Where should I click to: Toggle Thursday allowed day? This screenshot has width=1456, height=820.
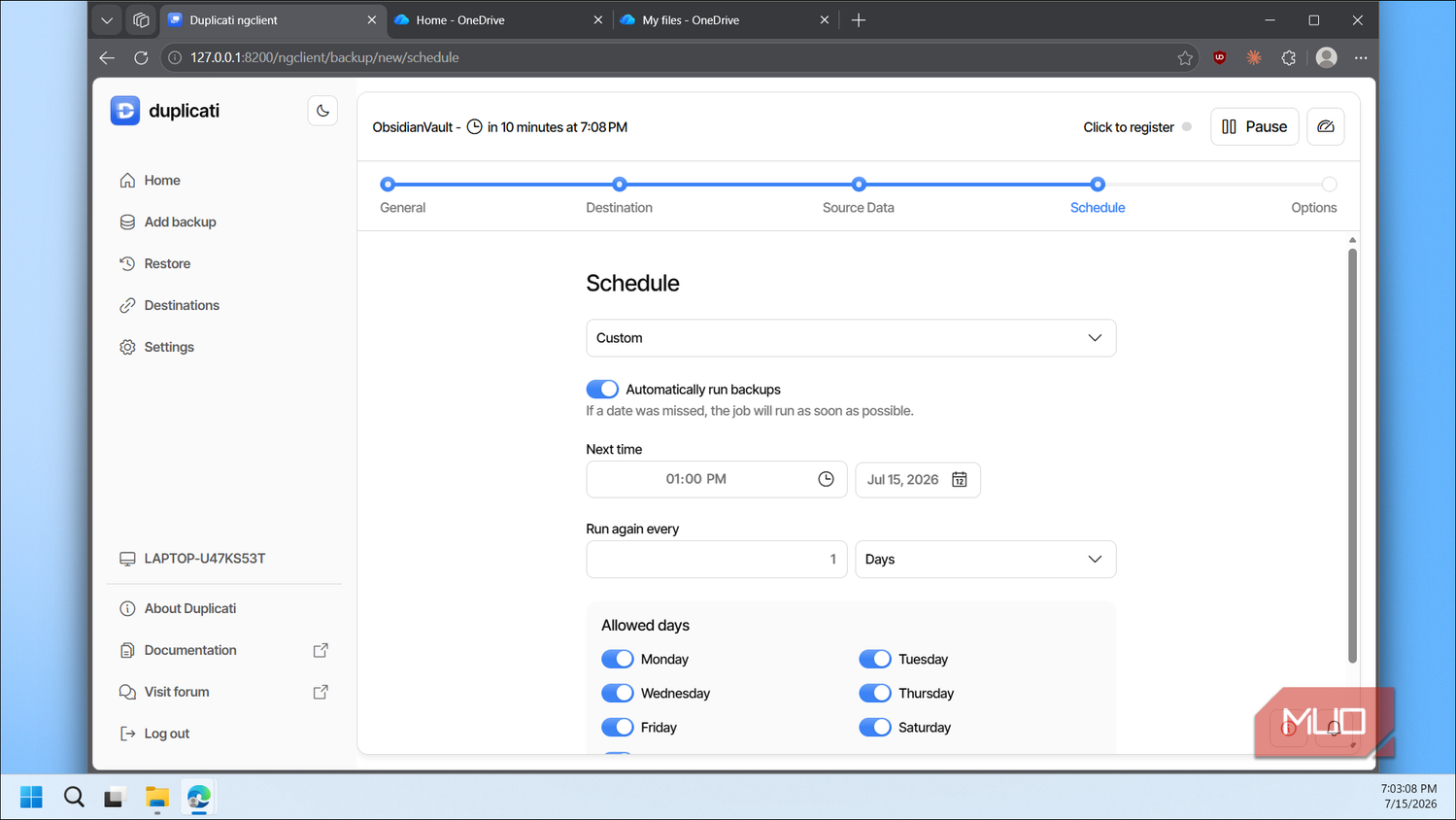875,694
